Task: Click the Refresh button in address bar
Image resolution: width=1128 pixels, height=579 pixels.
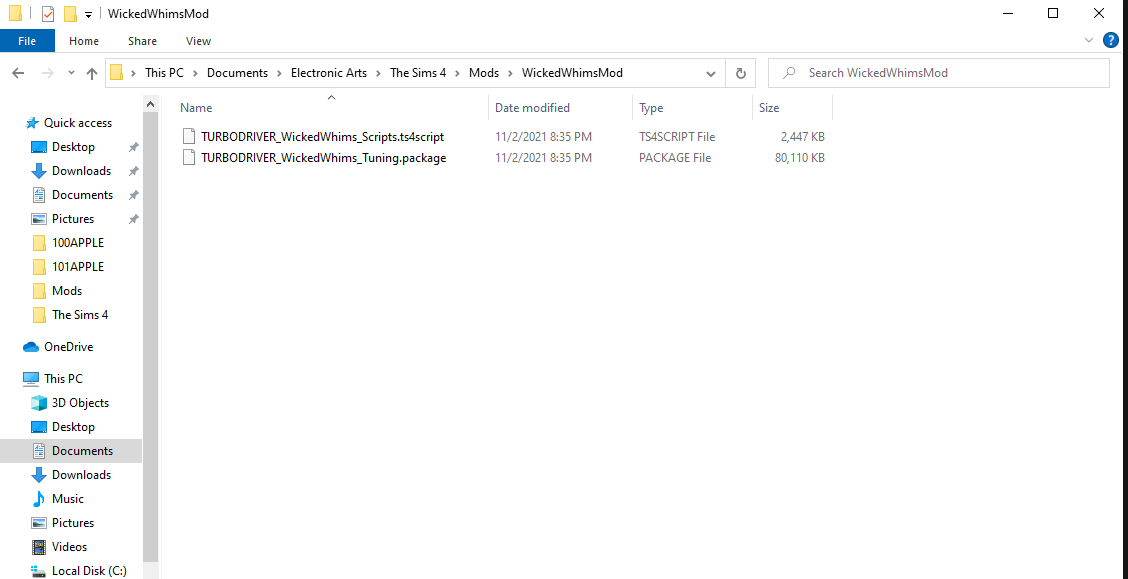Action: click(x=741, y=73)
